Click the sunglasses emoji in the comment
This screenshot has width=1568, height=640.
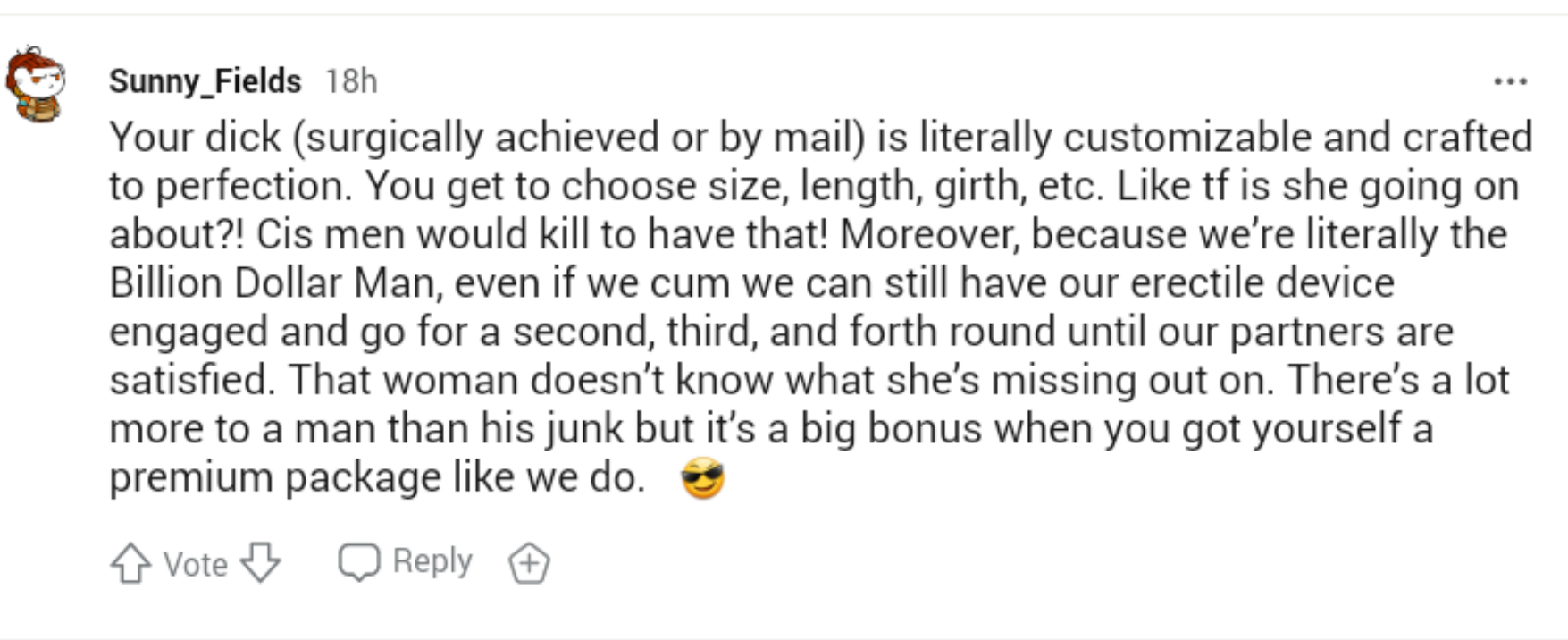point(703,478)
